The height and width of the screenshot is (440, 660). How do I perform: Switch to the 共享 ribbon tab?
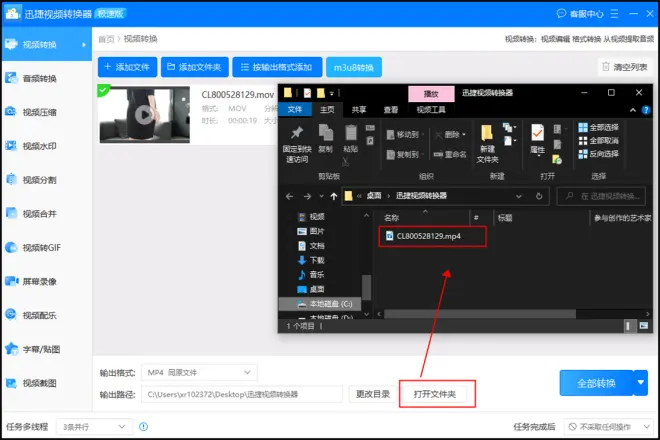click(359, 109)
